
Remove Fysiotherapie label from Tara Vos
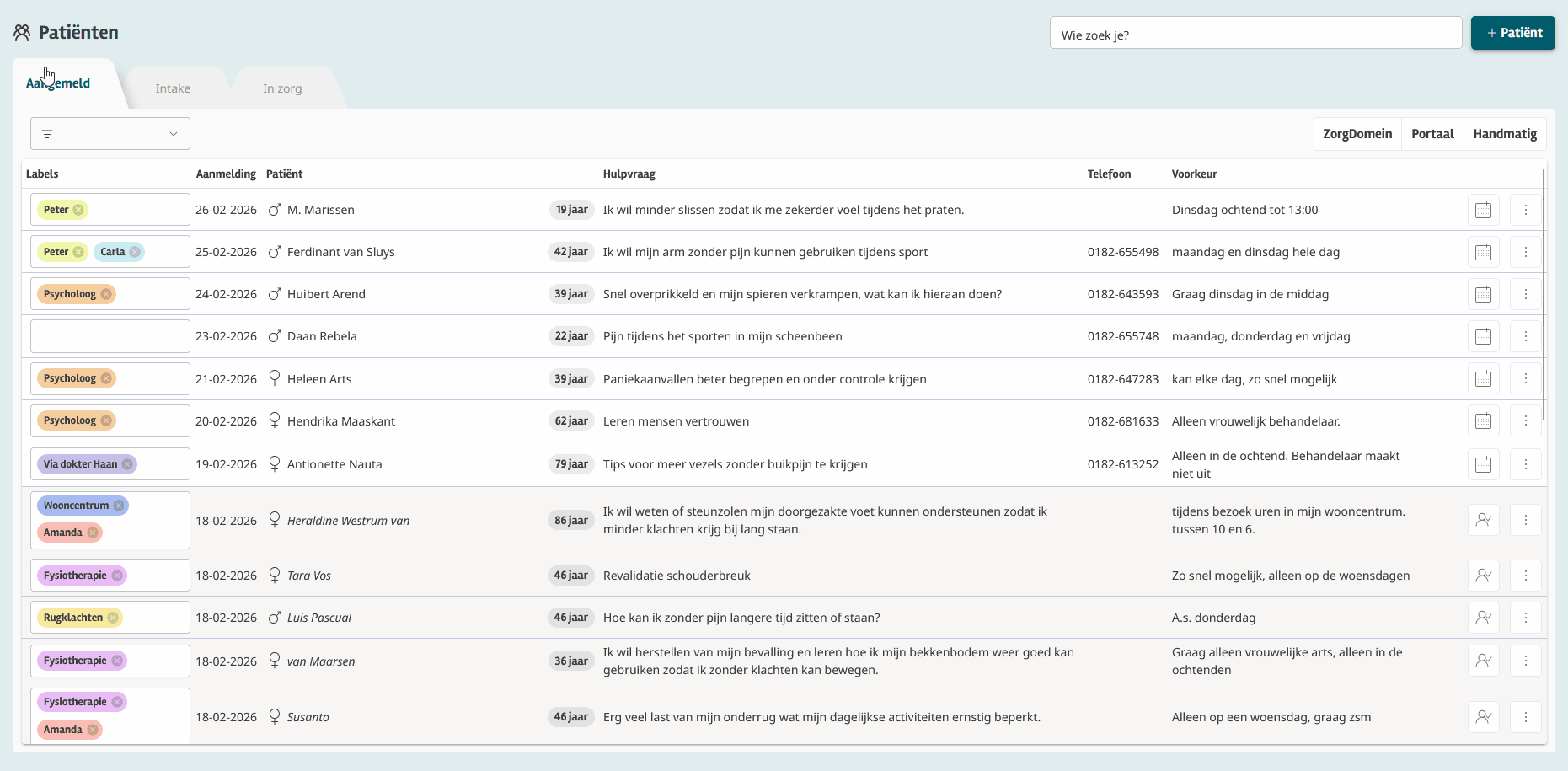coord(117,576)
